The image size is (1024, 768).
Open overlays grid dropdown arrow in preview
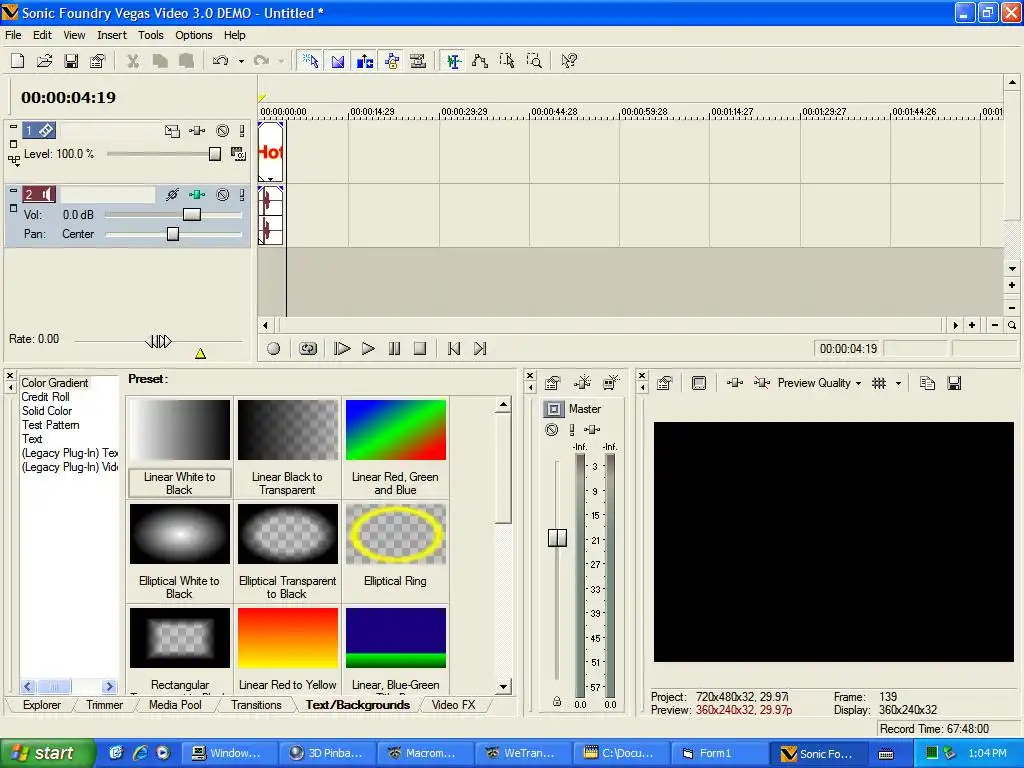[899, 383]
